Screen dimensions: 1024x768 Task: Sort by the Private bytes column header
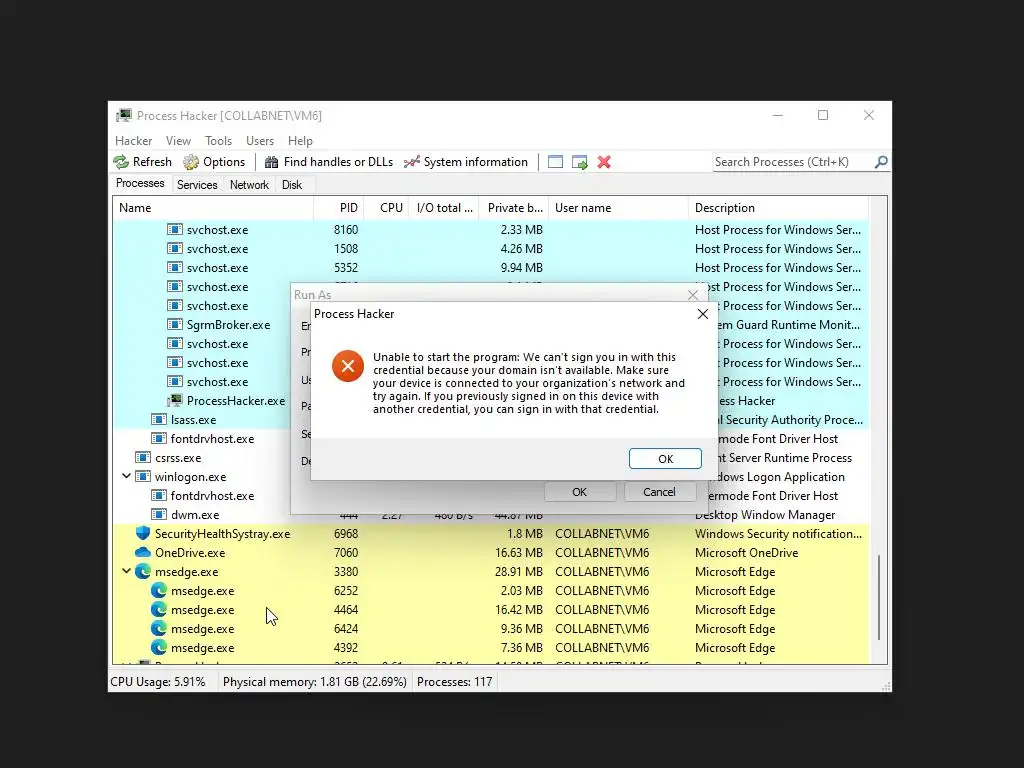pyautogui.click(x=514, y=208)
